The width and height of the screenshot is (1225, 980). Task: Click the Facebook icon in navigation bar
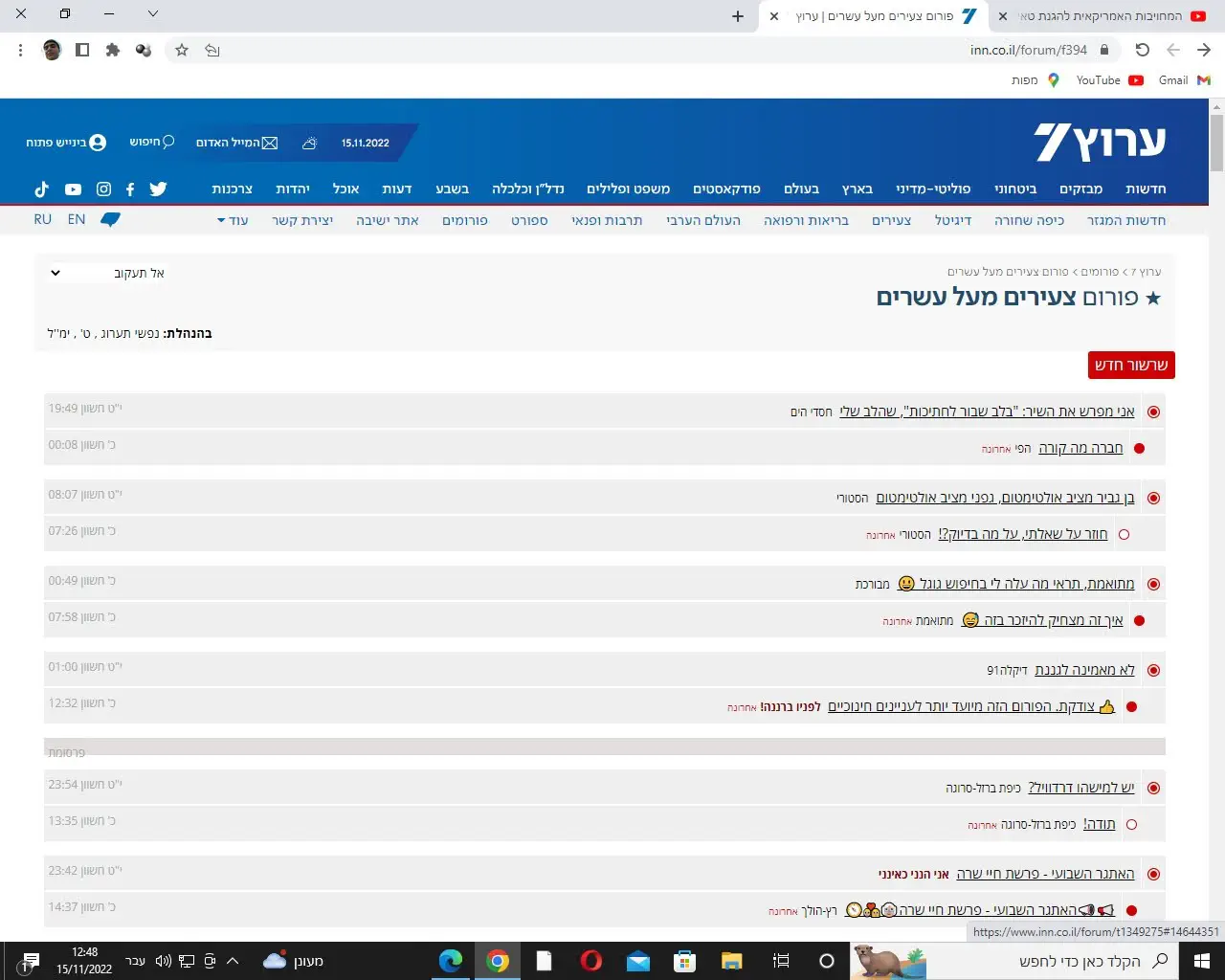tap(130, 189)
